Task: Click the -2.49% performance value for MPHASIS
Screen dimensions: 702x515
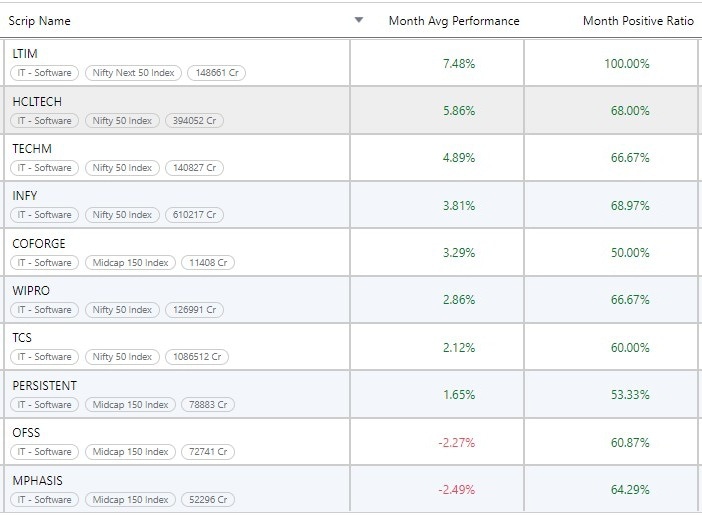Action: (x=456, y=490)
